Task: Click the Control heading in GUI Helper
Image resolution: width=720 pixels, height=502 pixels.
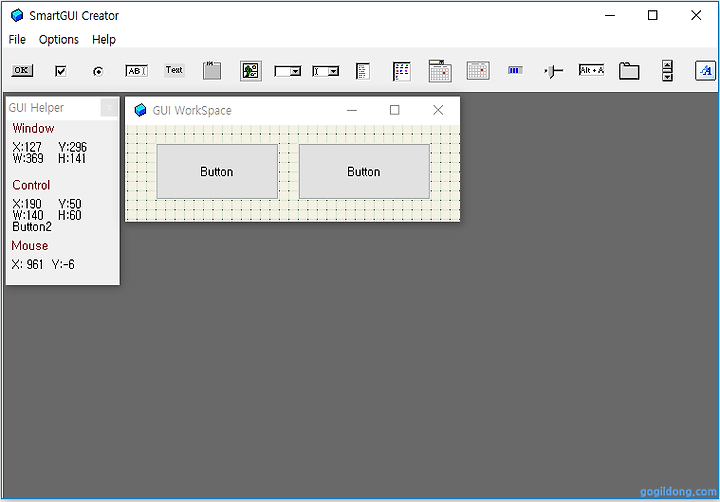Action: pyautogui.click(x=31, y=185)
